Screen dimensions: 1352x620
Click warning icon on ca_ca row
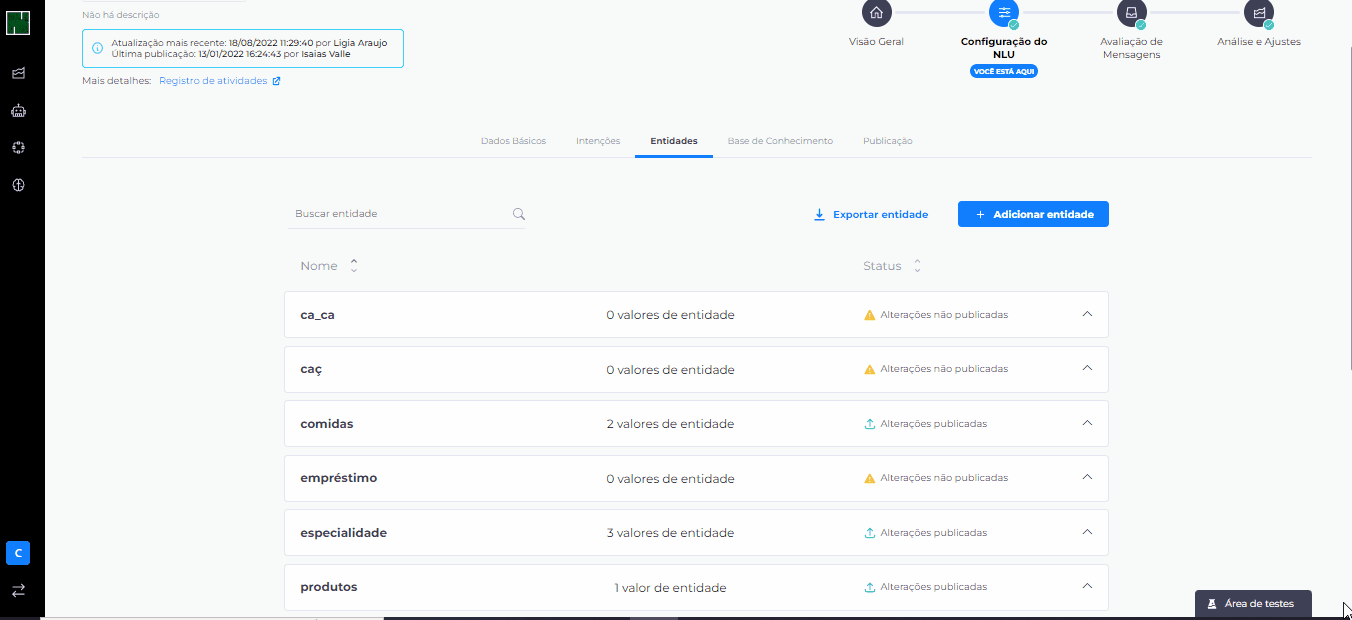[x=870, y=315]
